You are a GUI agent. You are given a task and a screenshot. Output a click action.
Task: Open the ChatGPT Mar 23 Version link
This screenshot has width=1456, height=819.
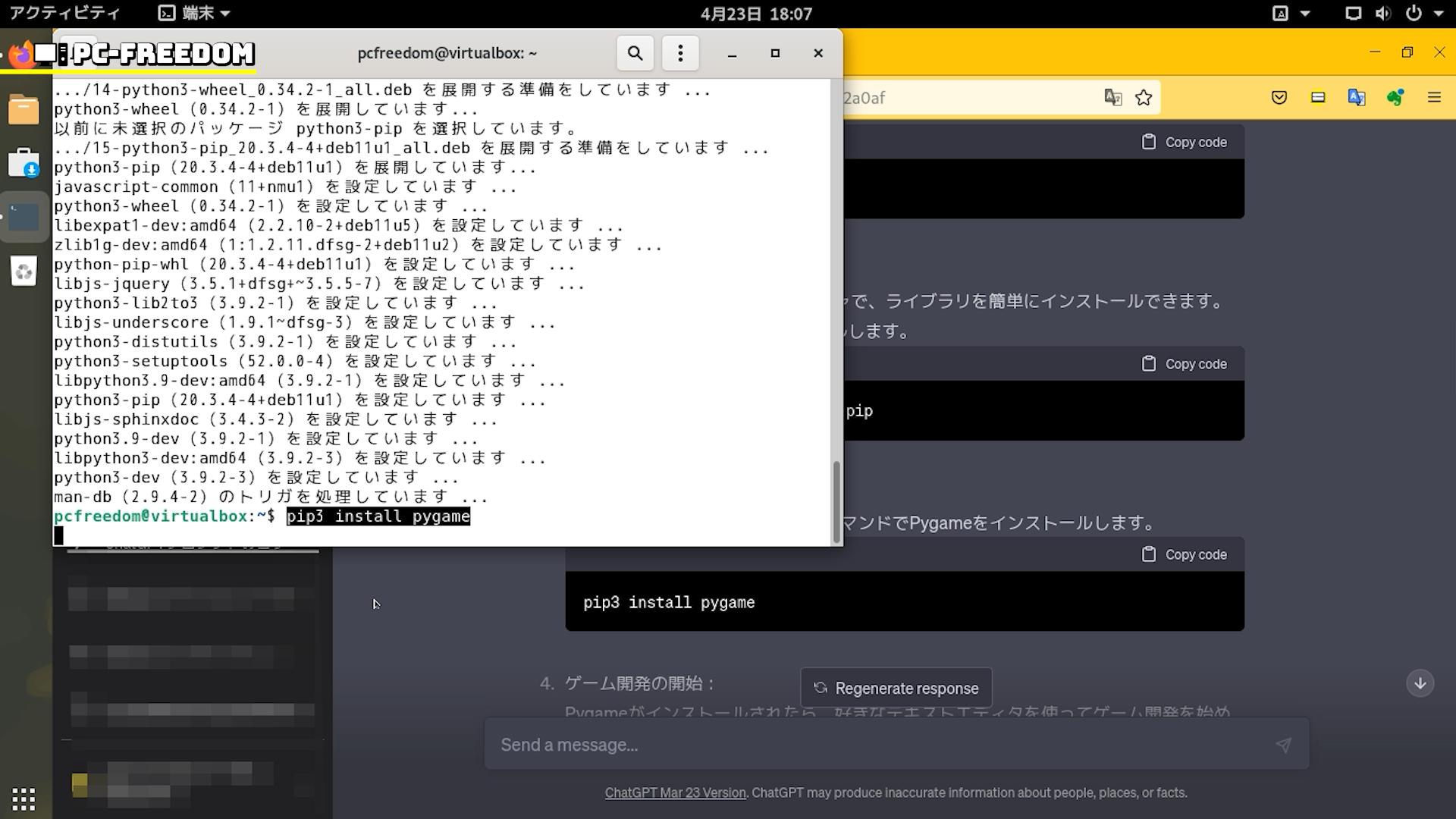click(675, 792)
